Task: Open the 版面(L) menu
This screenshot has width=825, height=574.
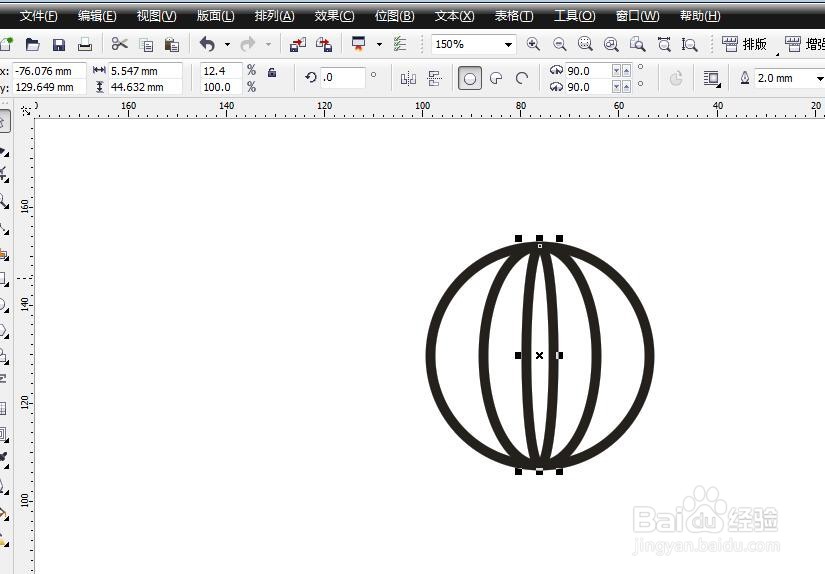Action: pyautogui.click(x=216, y=16)
